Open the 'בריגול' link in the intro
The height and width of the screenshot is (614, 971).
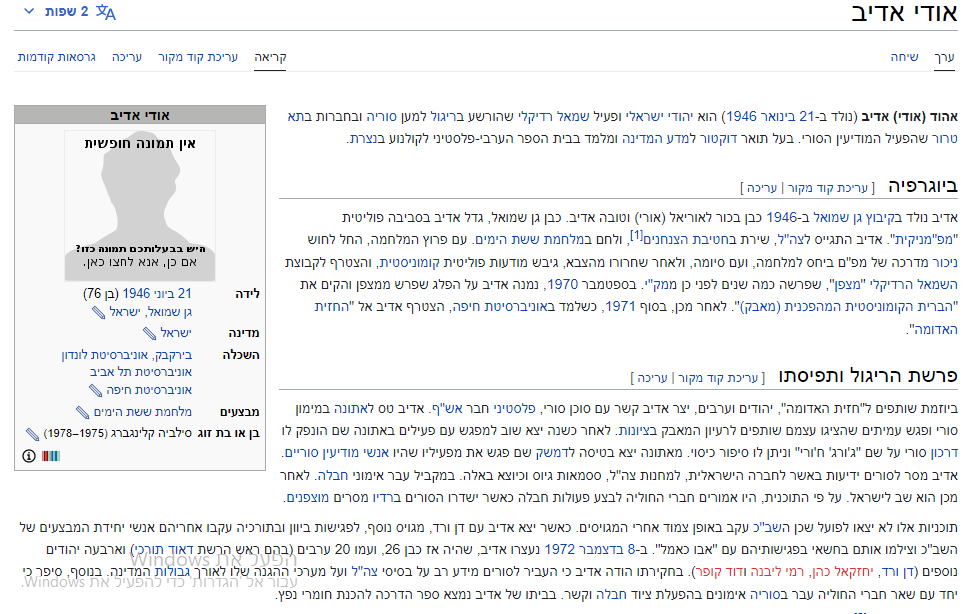coord(448,116)
